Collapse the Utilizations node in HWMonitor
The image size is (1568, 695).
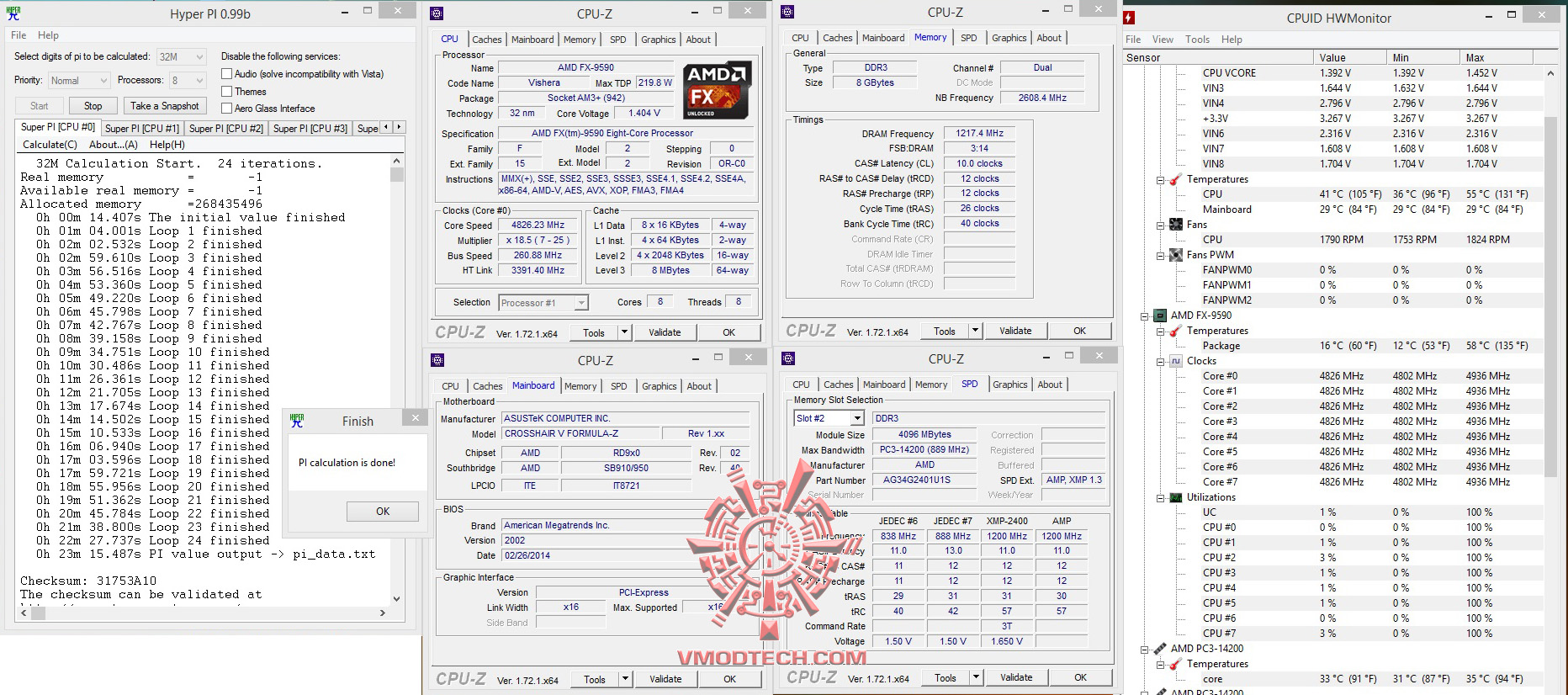(x=1160, y=498)
